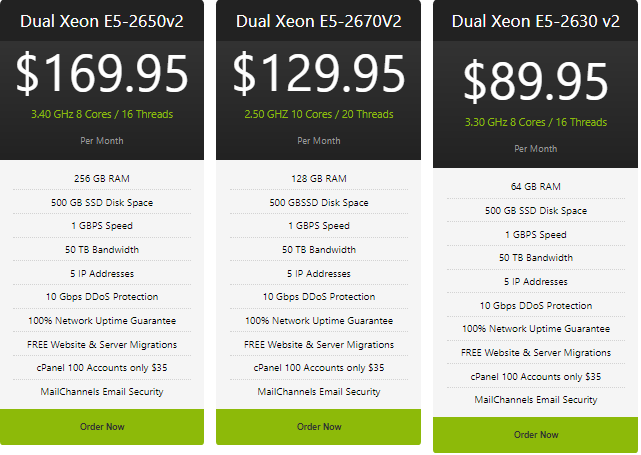The width and height of the screenshot is (641, 455).
Task: Click 500 GBSSD Disk Space in middle plan
Action: click(x=319, y=202)
